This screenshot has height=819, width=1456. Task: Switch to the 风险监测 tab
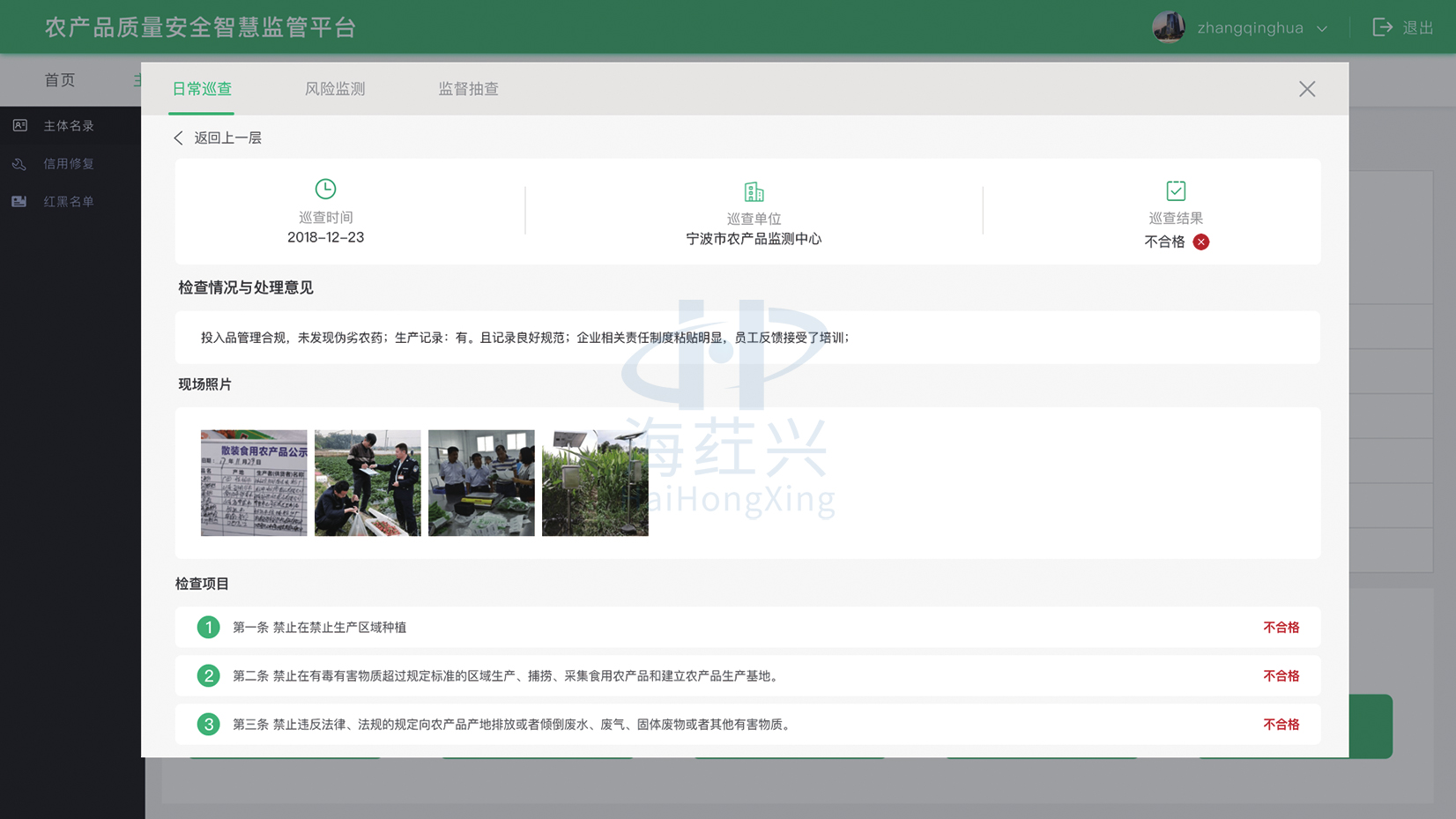click(334, 89)
